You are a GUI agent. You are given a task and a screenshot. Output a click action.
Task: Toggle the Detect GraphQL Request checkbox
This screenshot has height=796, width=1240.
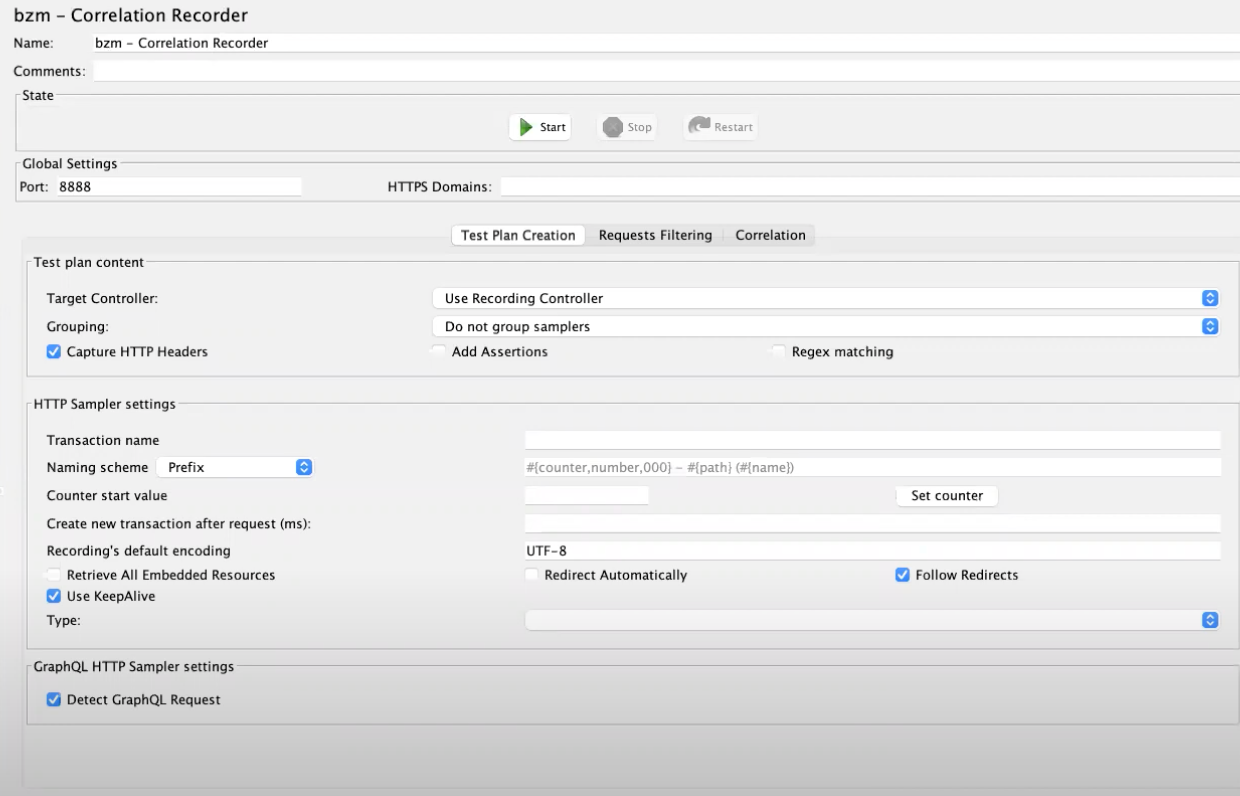(54, 700)
